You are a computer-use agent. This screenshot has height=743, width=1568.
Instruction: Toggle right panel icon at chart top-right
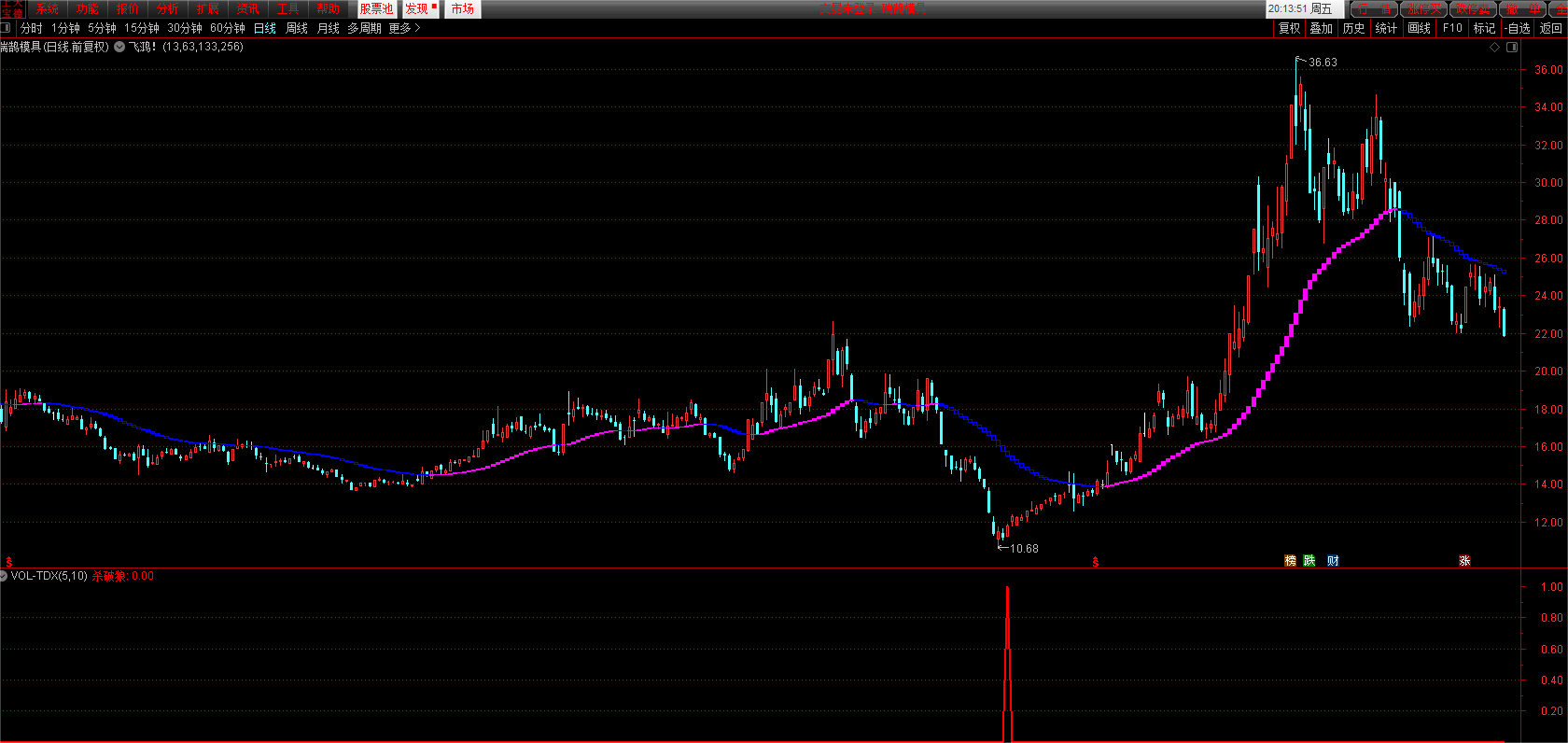coord(1512,47)
